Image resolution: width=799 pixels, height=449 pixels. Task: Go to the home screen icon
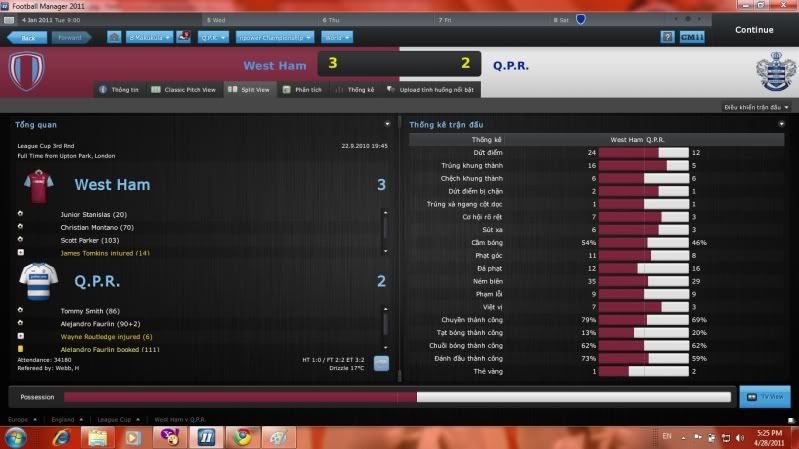point(114,37)
